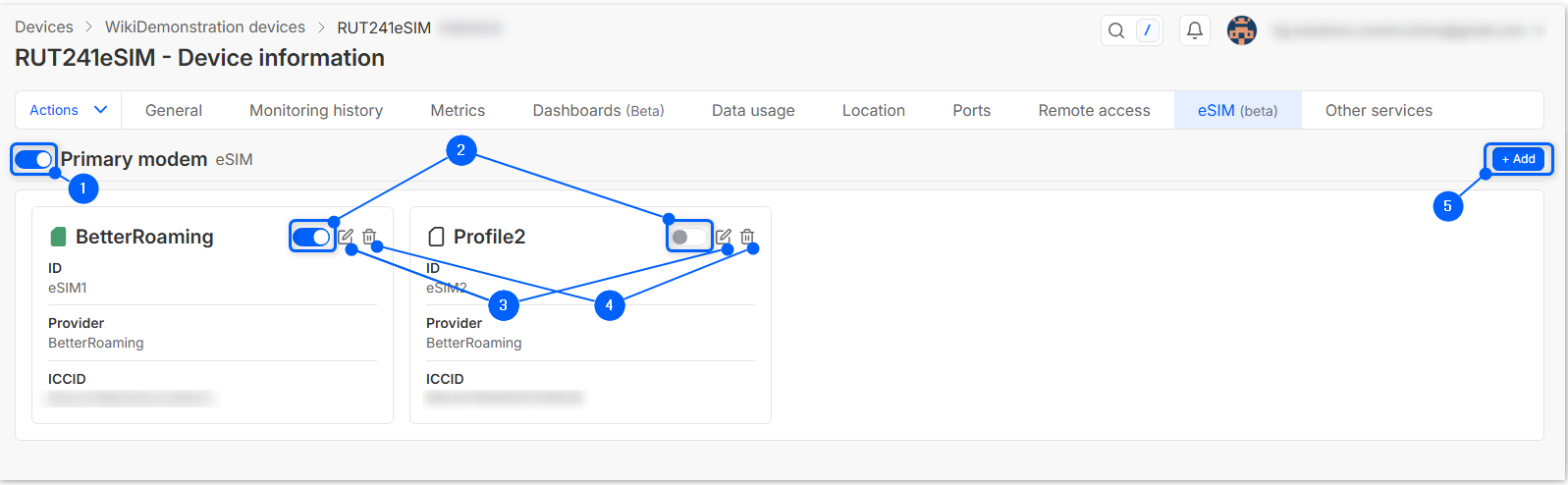The image size is (1568, 485).
Task: Select the Other services tab
Action: click(1379, 111)
